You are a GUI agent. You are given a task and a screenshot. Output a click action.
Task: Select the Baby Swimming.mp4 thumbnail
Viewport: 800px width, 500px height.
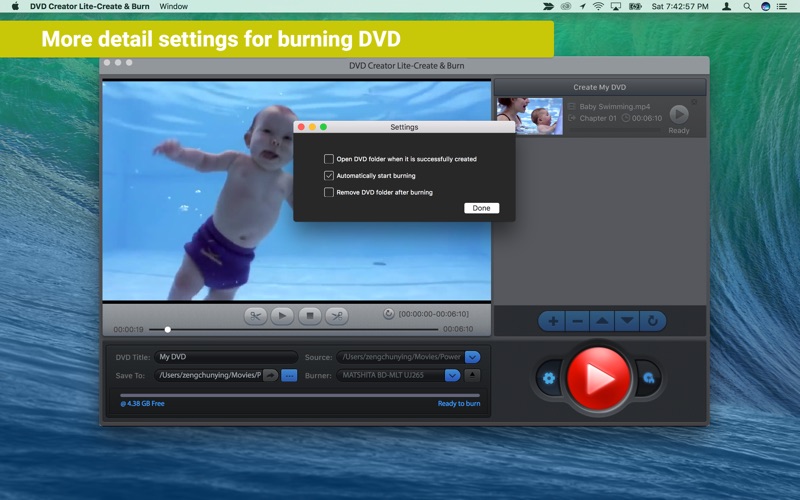point(530,116)
